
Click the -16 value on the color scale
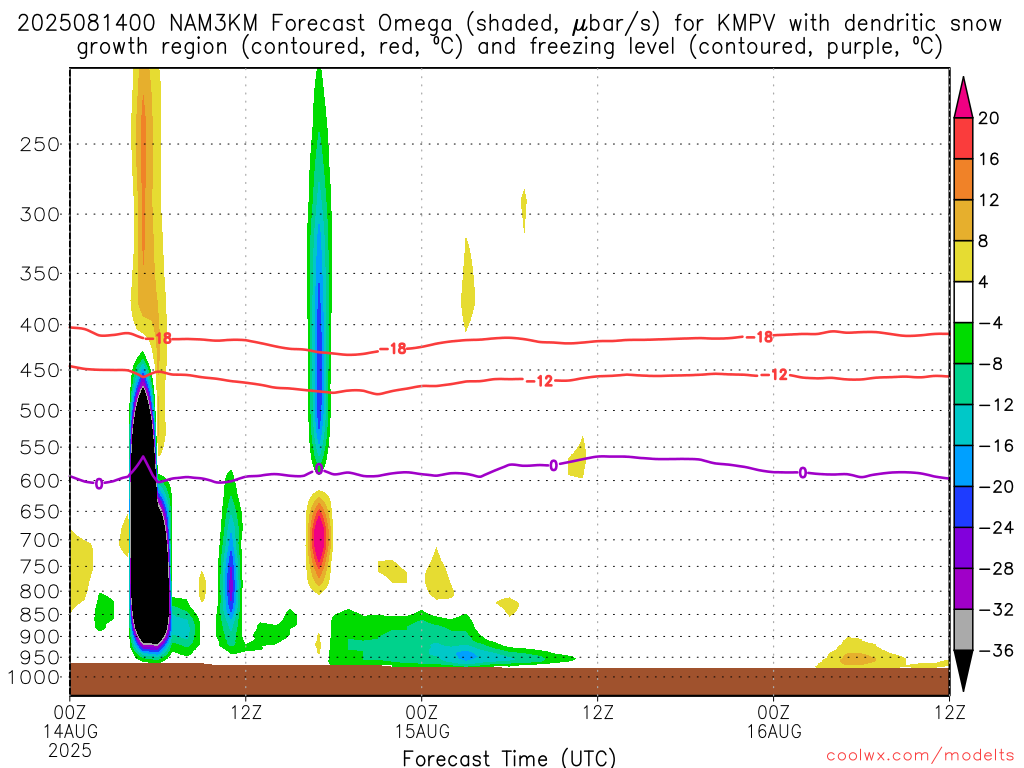tap(996, 445)
